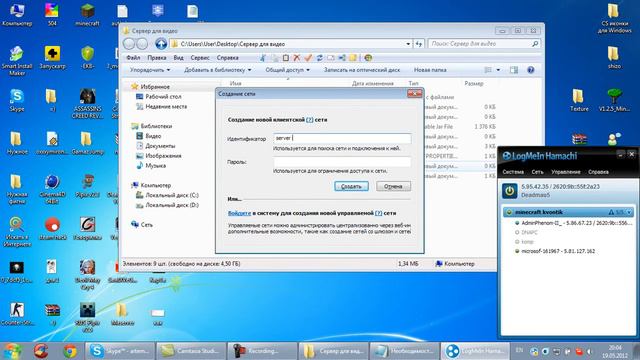Open the Общий доступ dropdown

(287, 70)
